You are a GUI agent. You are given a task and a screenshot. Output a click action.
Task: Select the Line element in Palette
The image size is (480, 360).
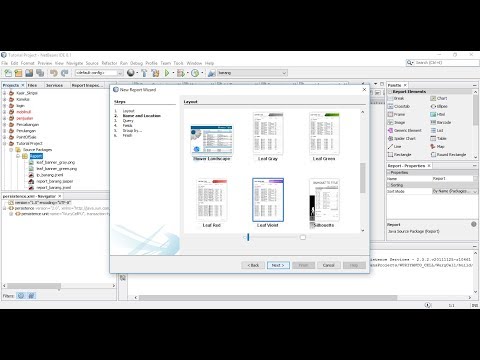[x=394, y=146]
